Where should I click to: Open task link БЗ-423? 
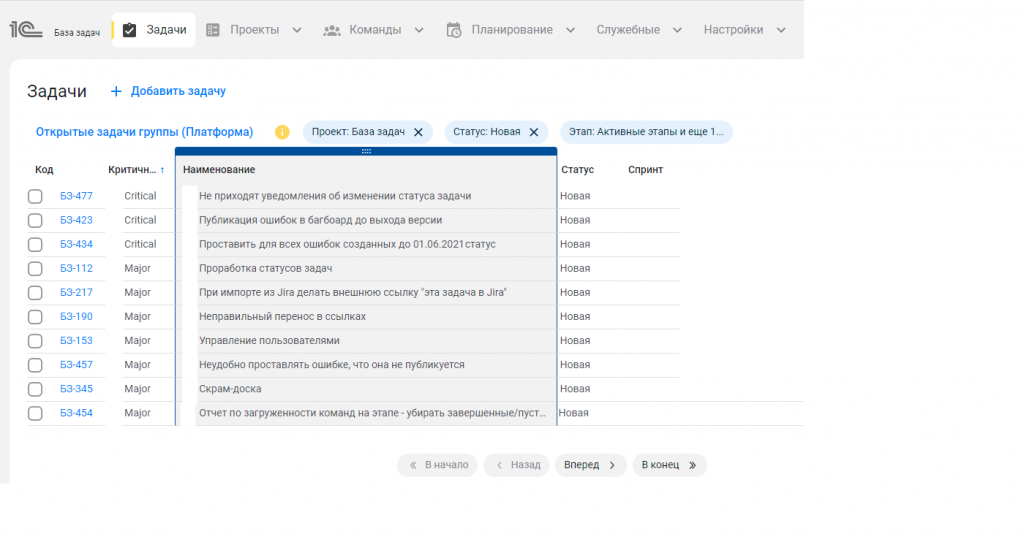(x=76, y=220)
